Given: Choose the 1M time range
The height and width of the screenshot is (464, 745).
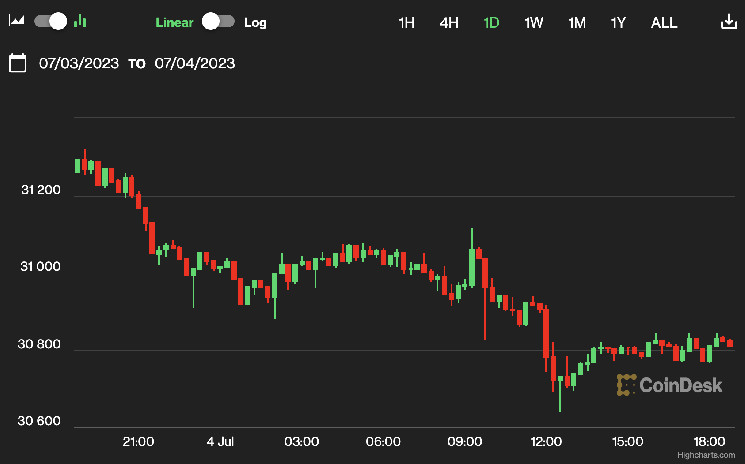Looking at the screenshot, I should [x=577, y=22].
